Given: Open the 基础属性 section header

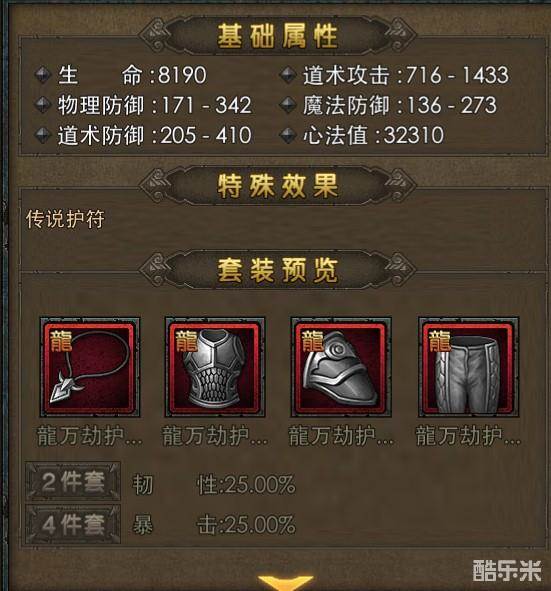Looking at the screenshot, I should (277, 36).
